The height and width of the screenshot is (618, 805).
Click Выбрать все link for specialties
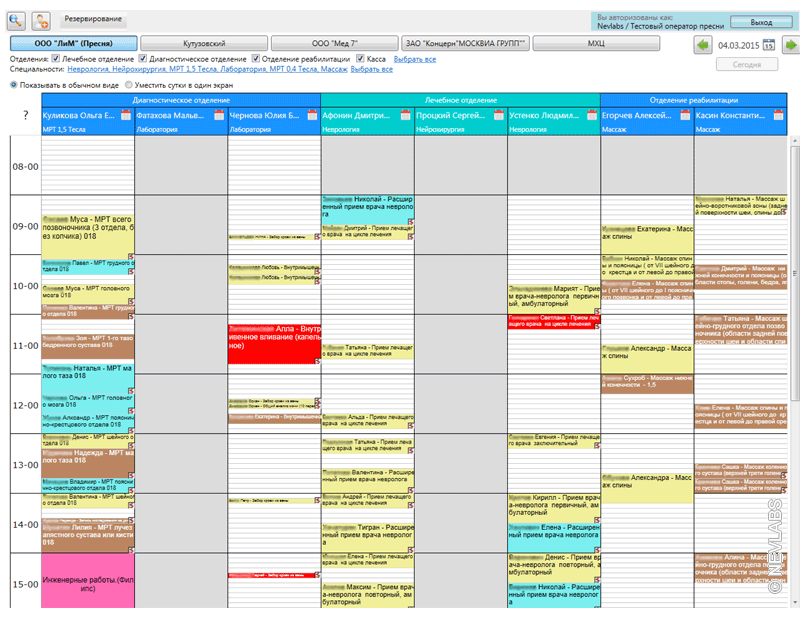click(371, 69)
